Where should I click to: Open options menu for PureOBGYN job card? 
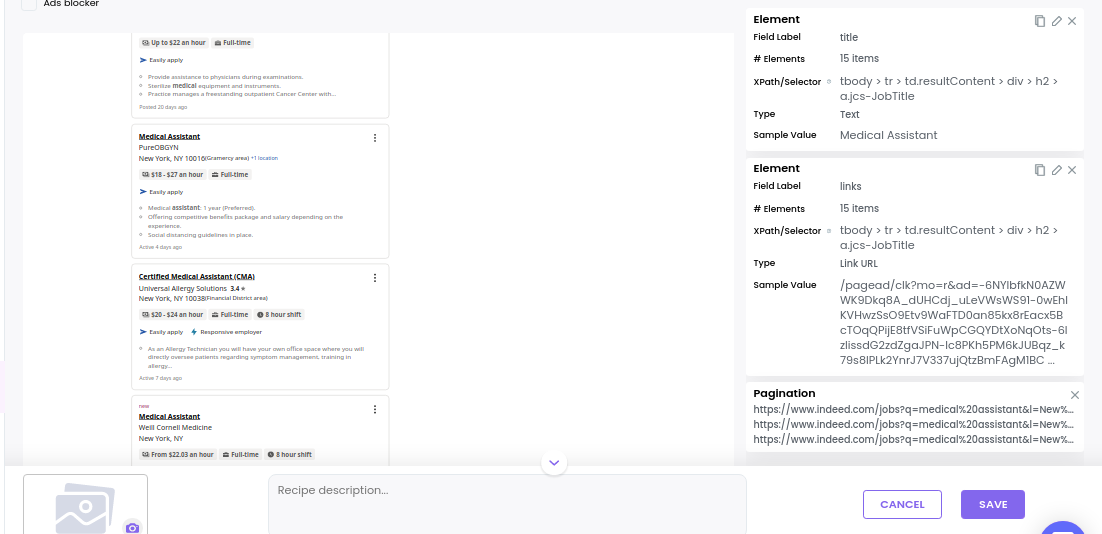[x=375, y=138]
